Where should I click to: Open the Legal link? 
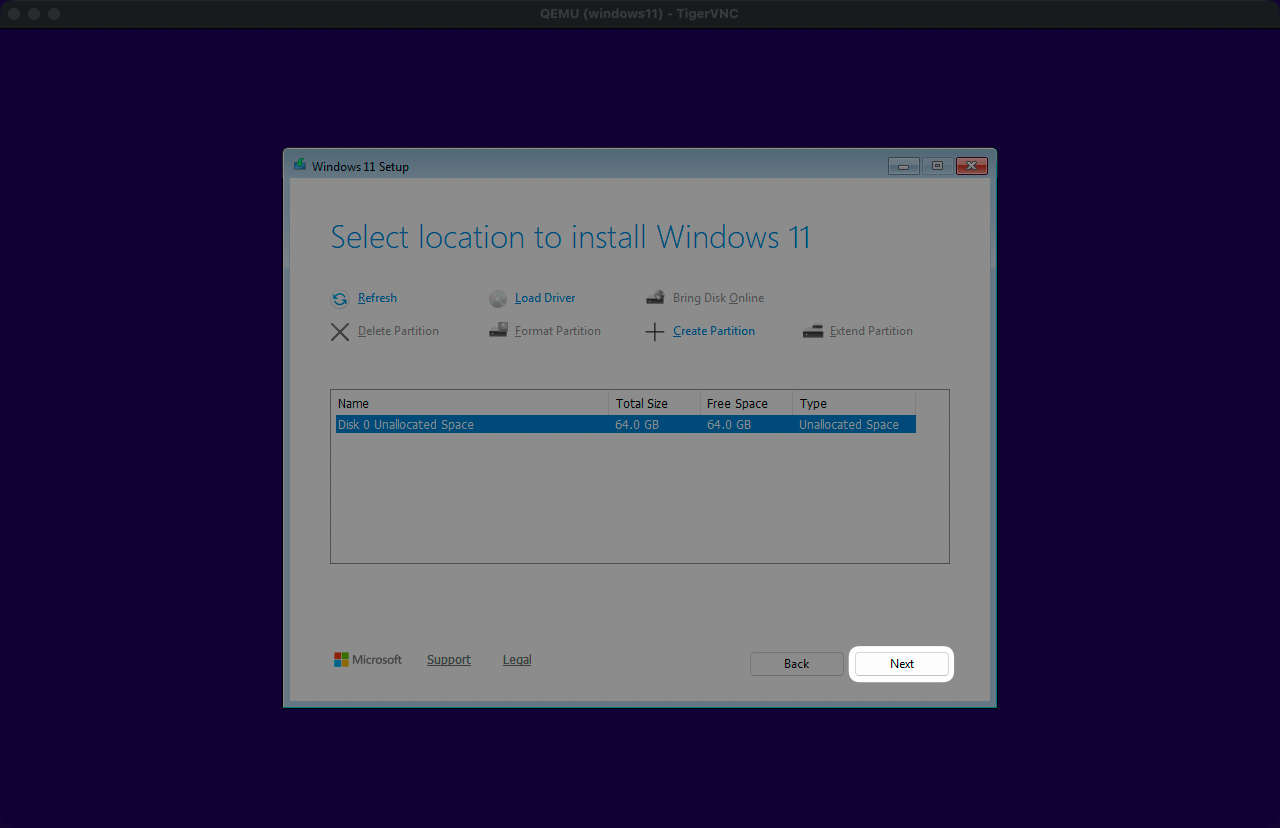click(x=517, y=660)
